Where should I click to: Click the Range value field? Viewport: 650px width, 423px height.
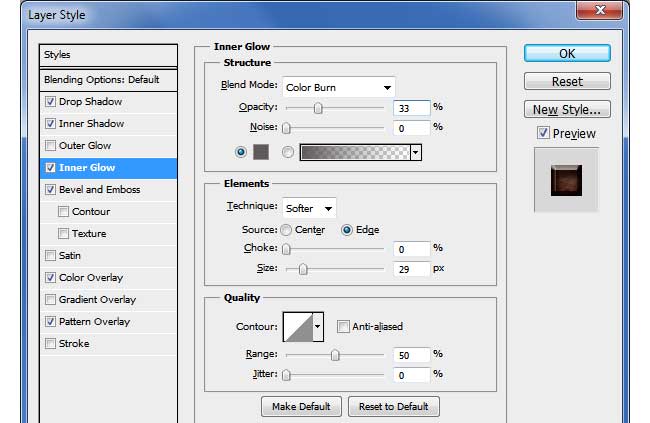[412, 355]
